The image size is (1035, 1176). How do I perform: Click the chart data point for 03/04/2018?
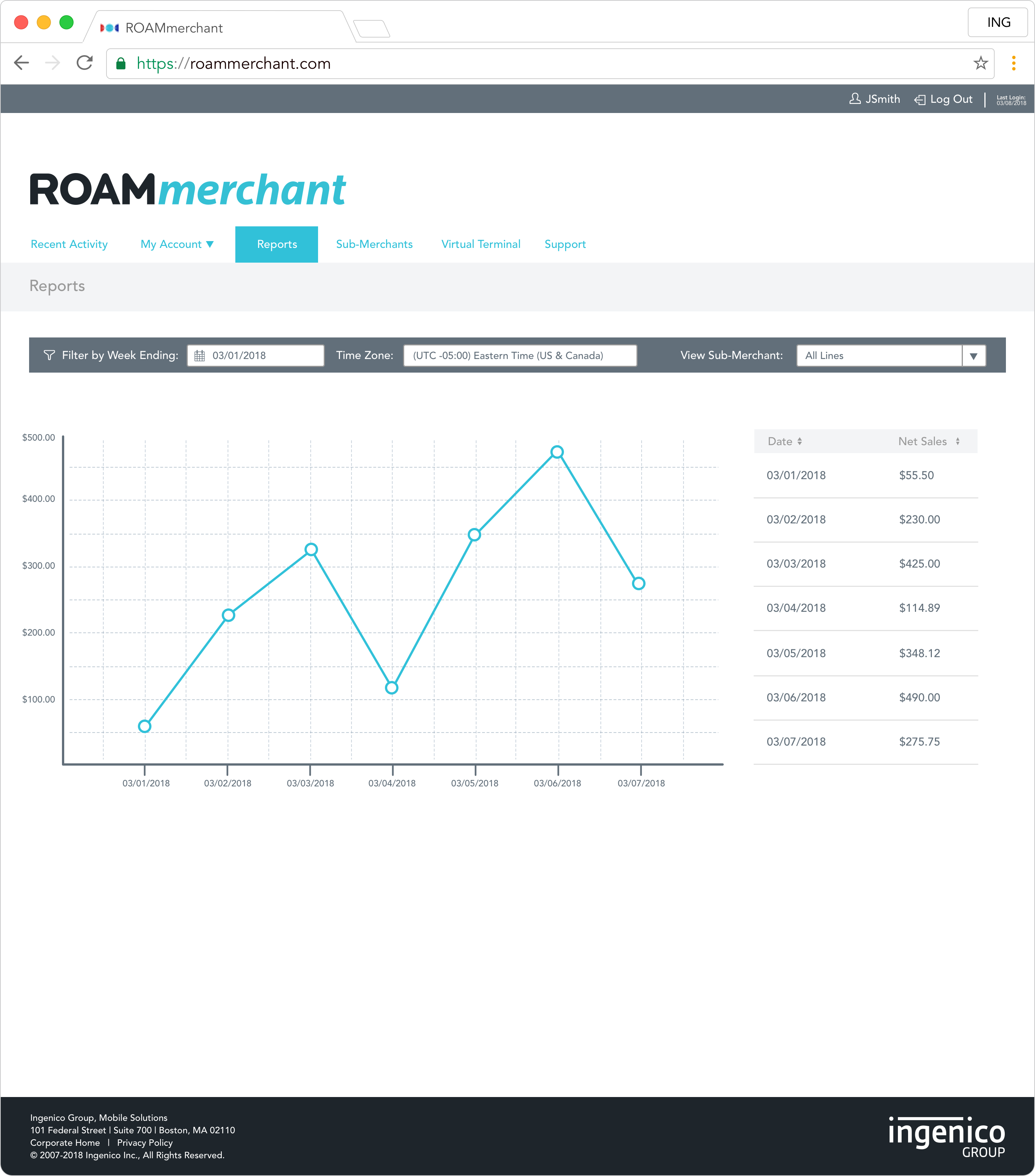[392, 687]
